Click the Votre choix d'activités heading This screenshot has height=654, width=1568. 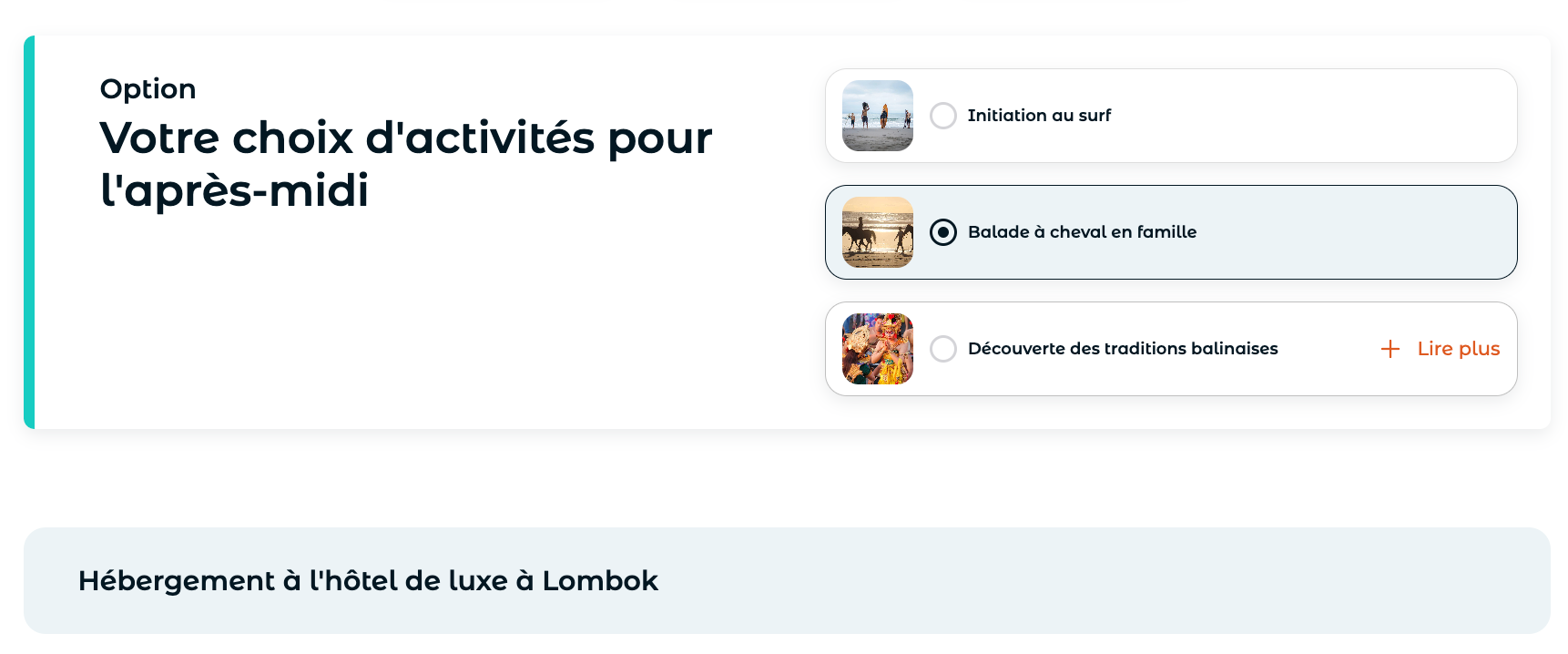point(406,164)
